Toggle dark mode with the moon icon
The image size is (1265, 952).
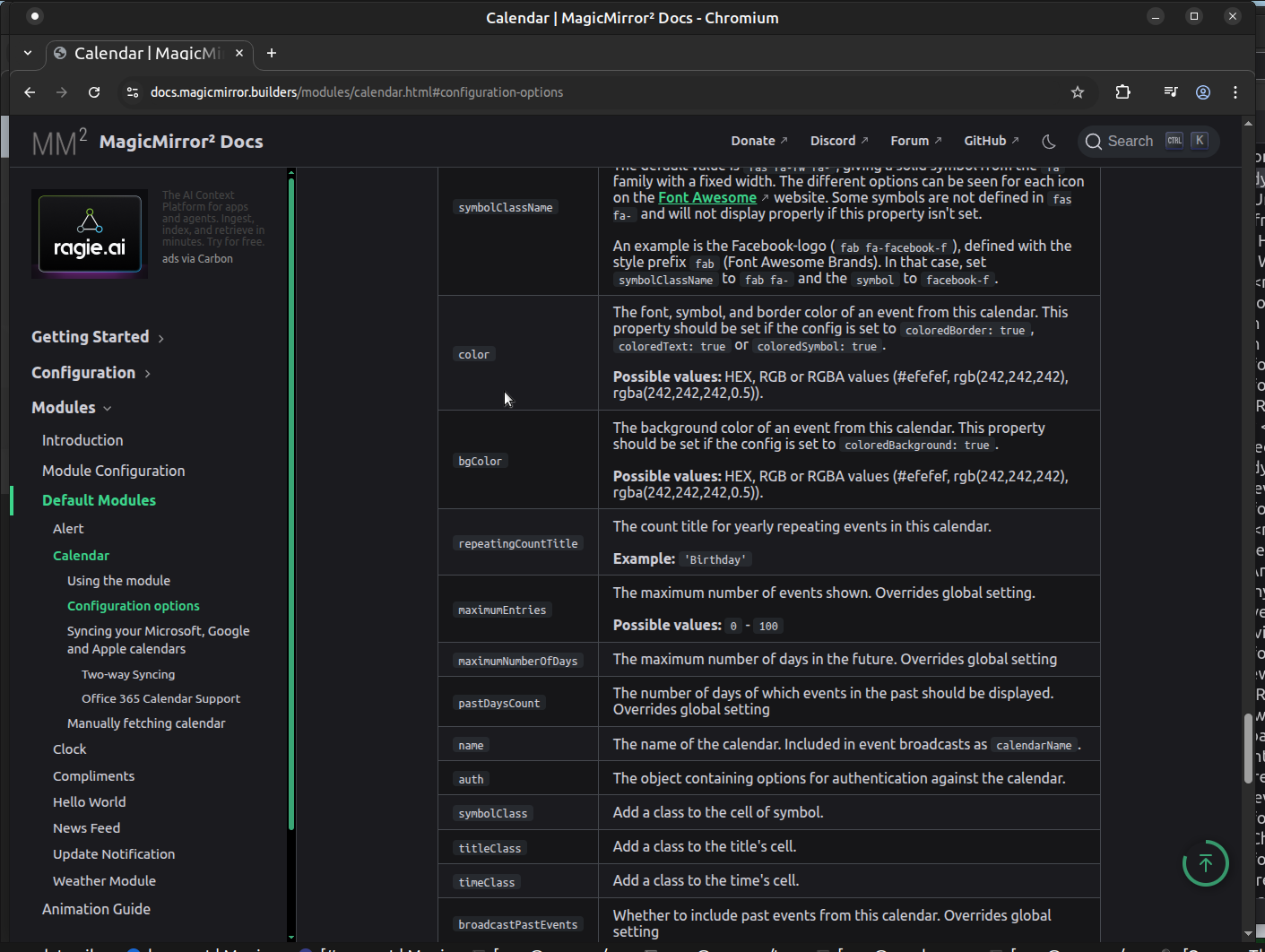tap(1049, 142)
